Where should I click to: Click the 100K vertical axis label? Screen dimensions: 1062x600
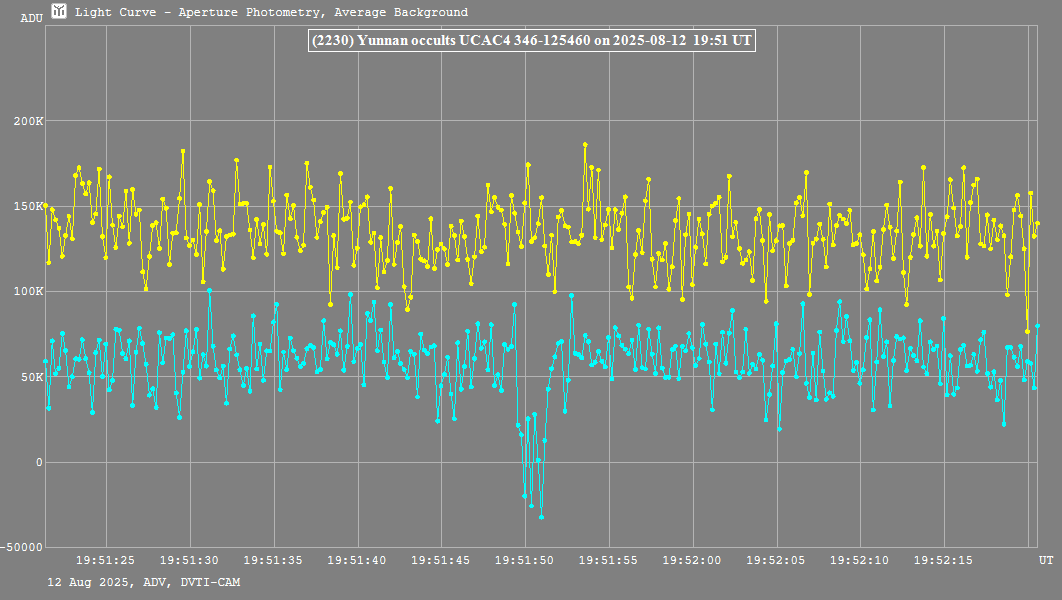click(x=27, y=292)
